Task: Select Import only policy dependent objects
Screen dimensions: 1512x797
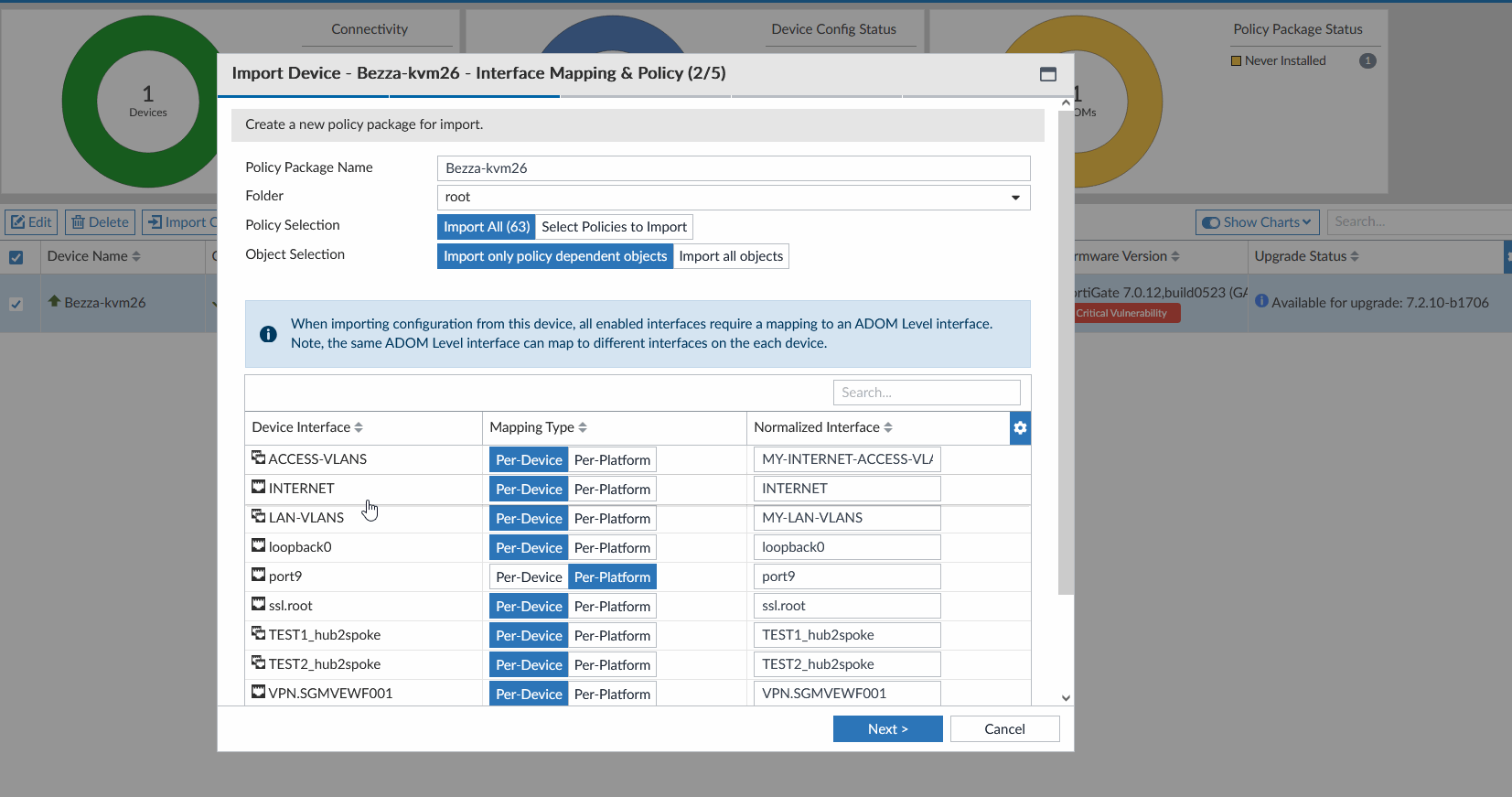Action: pos(555,256)
